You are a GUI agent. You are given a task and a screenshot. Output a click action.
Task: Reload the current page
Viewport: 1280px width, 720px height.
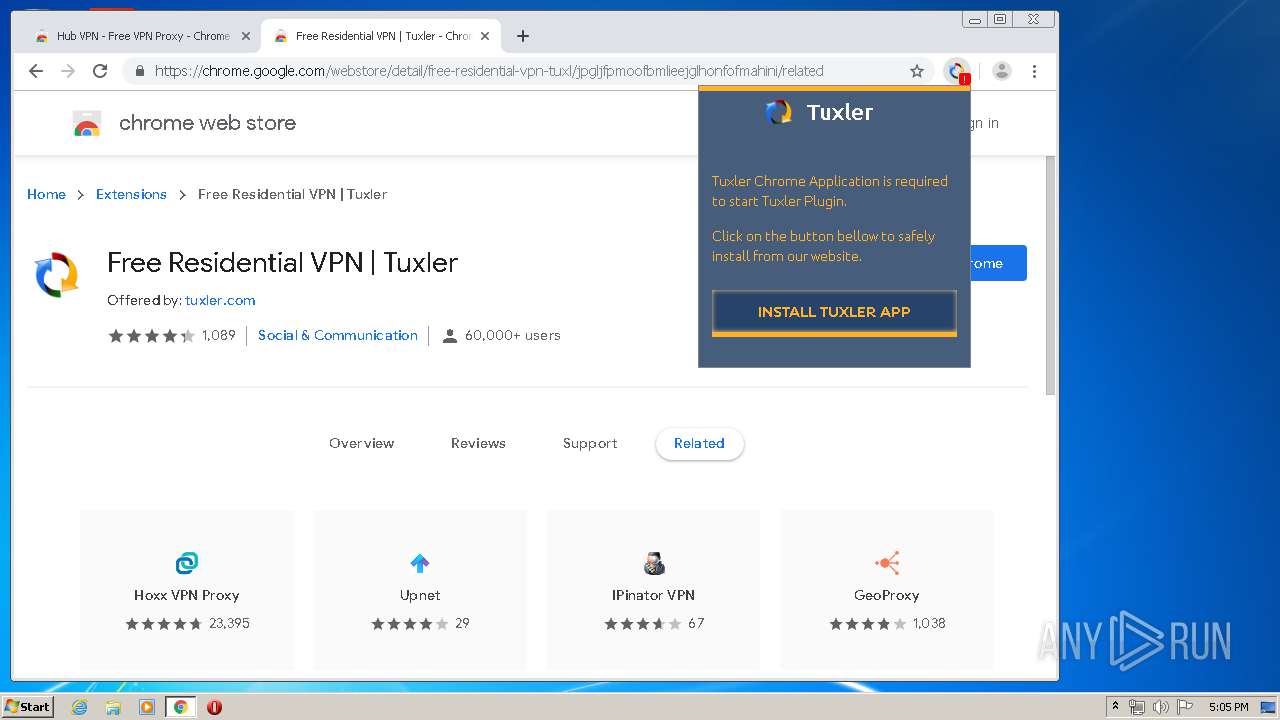[100, 71]
